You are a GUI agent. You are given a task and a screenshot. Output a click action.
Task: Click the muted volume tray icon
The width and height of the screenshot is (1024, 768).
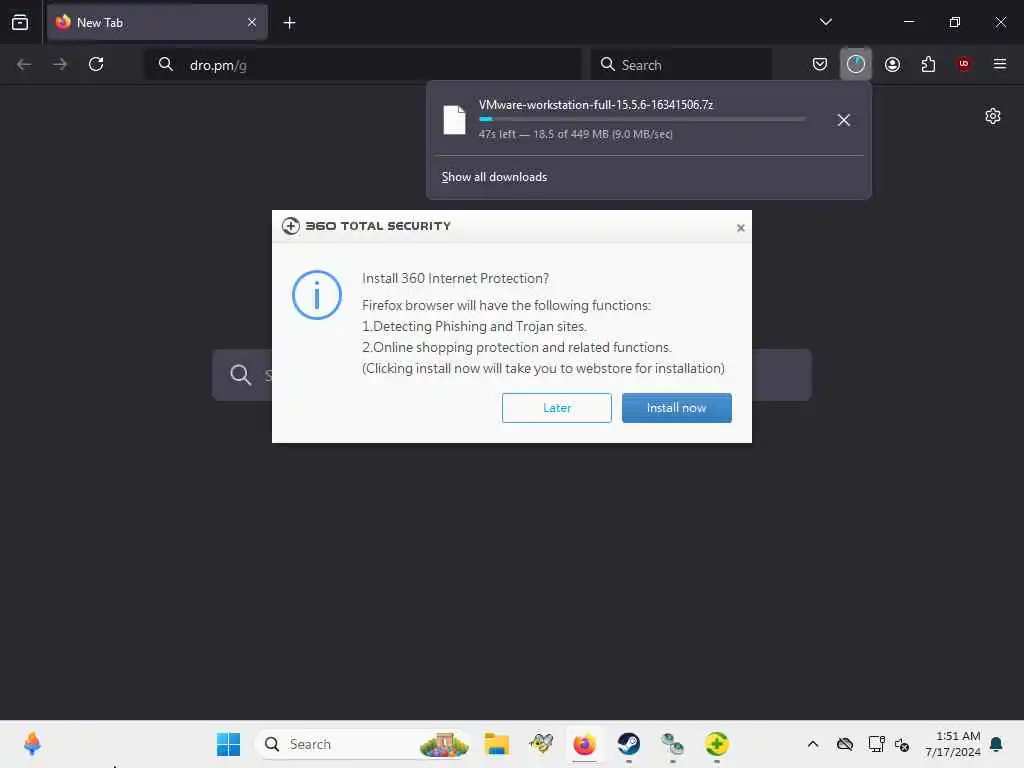903,744
